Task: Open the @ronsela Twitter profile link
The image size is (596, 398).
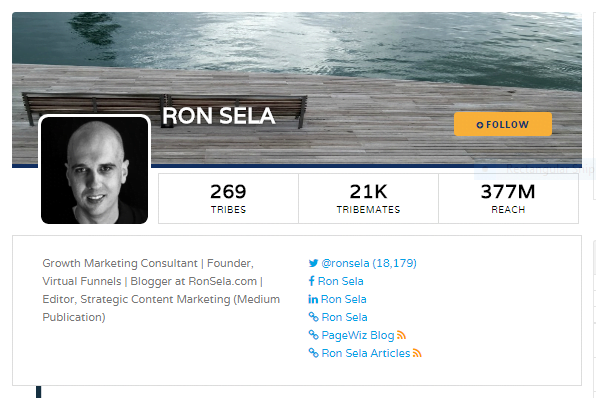Action: (369, 263)
